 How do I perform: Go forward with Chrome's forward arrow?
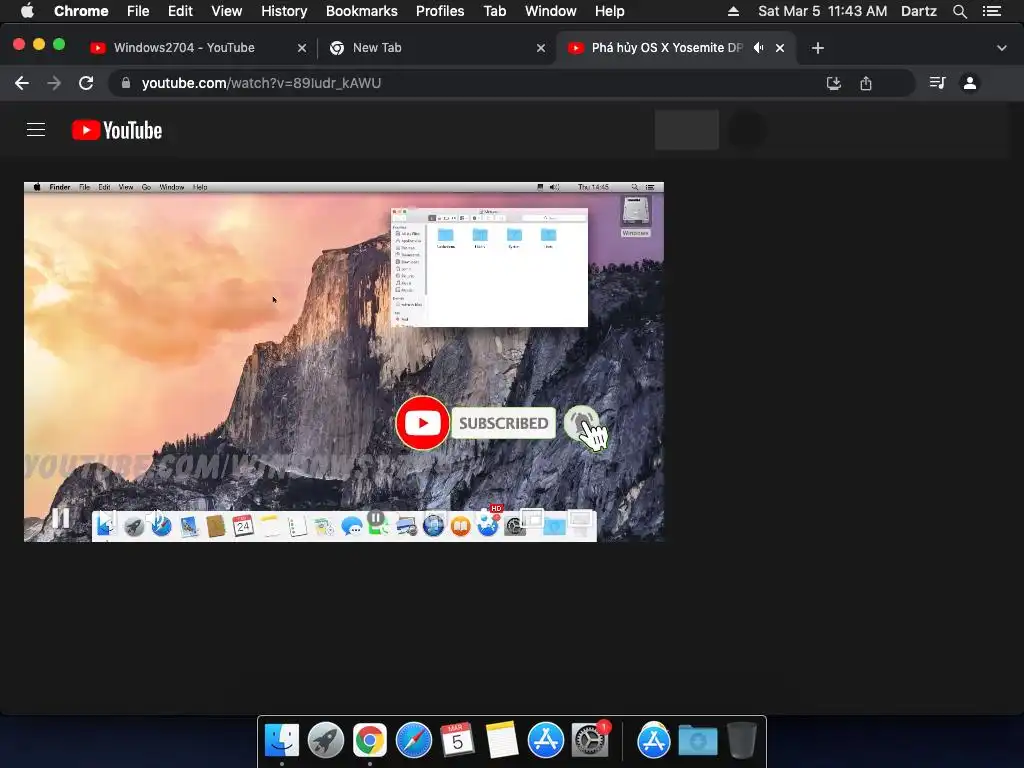point(54,83)
